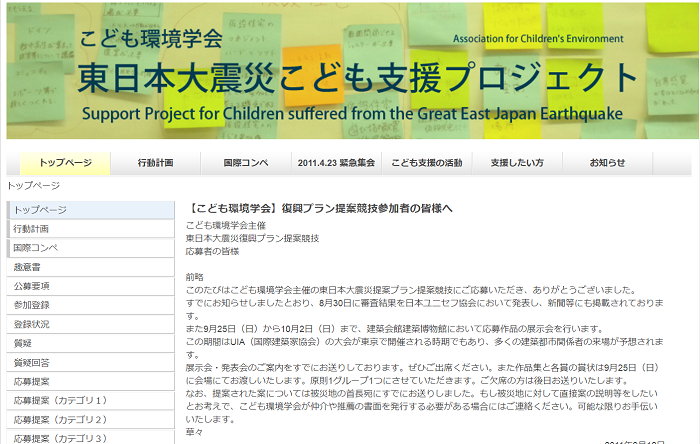The height and width of the screenshot is (444, 700).
Task: Open 行動計画 in the left sidebar menu
Action: pos(34,229)
